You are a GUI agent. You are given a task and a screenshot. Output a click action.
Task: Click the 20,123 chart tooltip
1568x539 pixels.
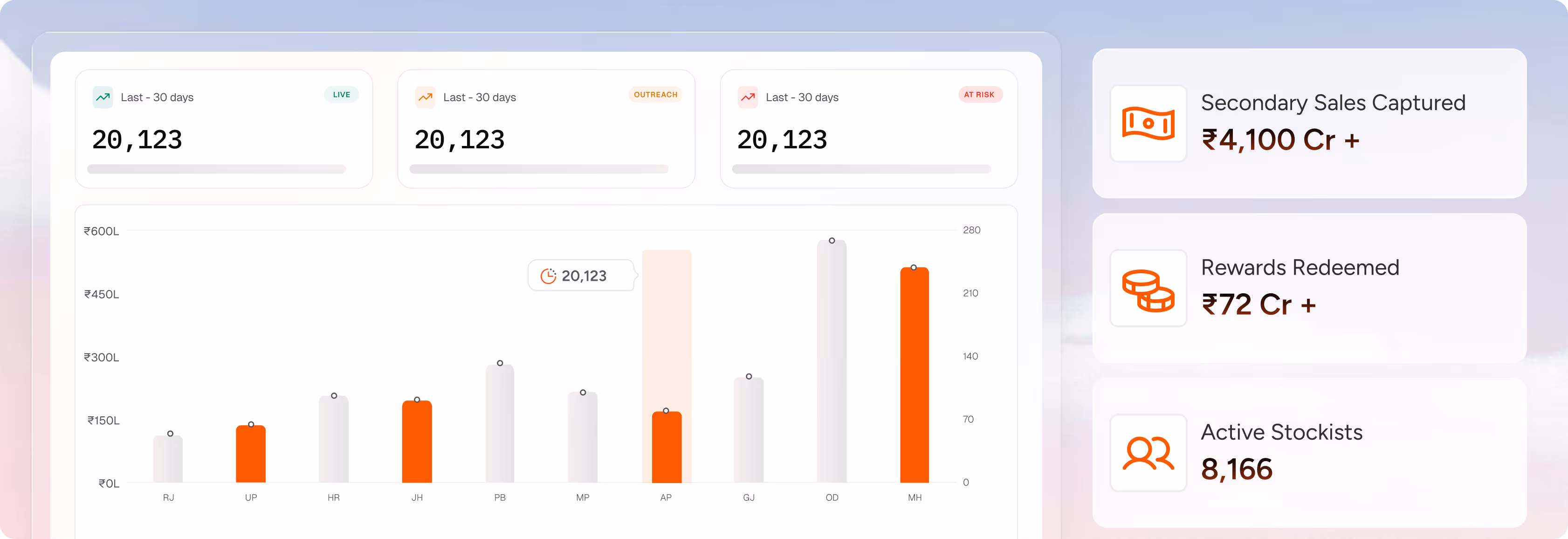(583, 276)
